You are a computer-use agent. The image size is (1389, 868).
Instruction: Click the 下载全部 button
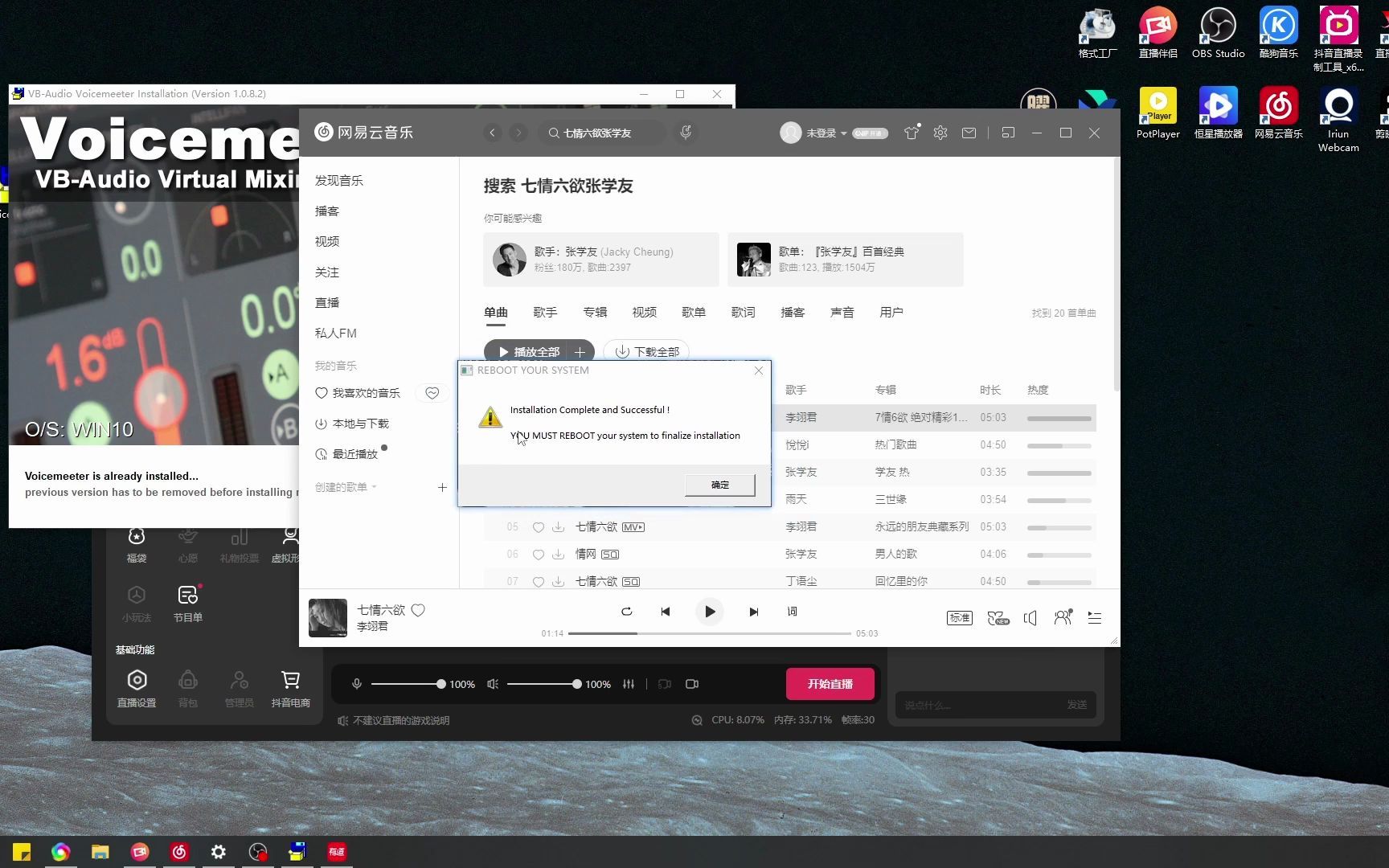pyautogui.click(x=646, y=352)
